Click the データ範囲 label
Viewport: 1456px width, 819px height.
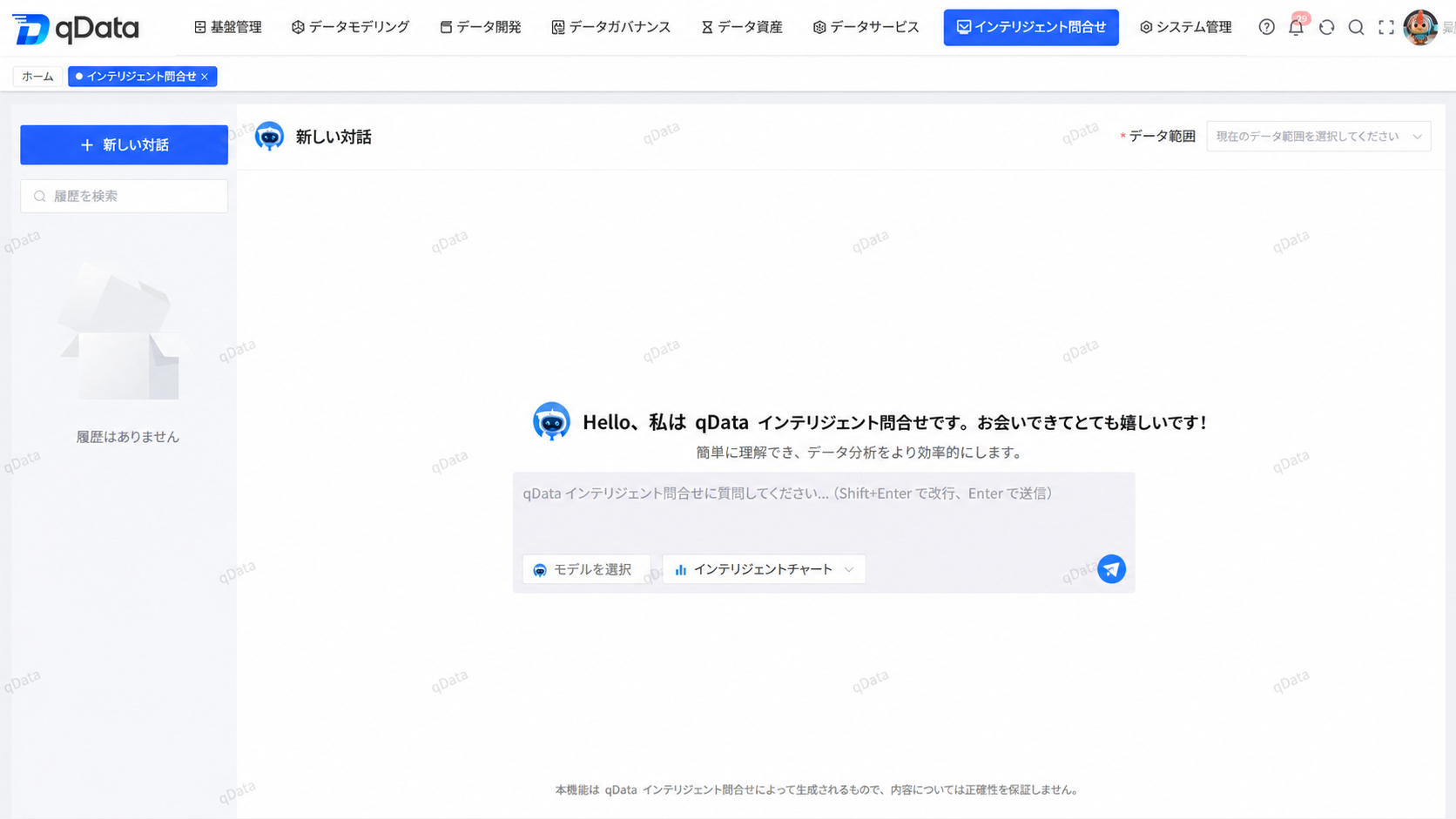coord(1162,137)
